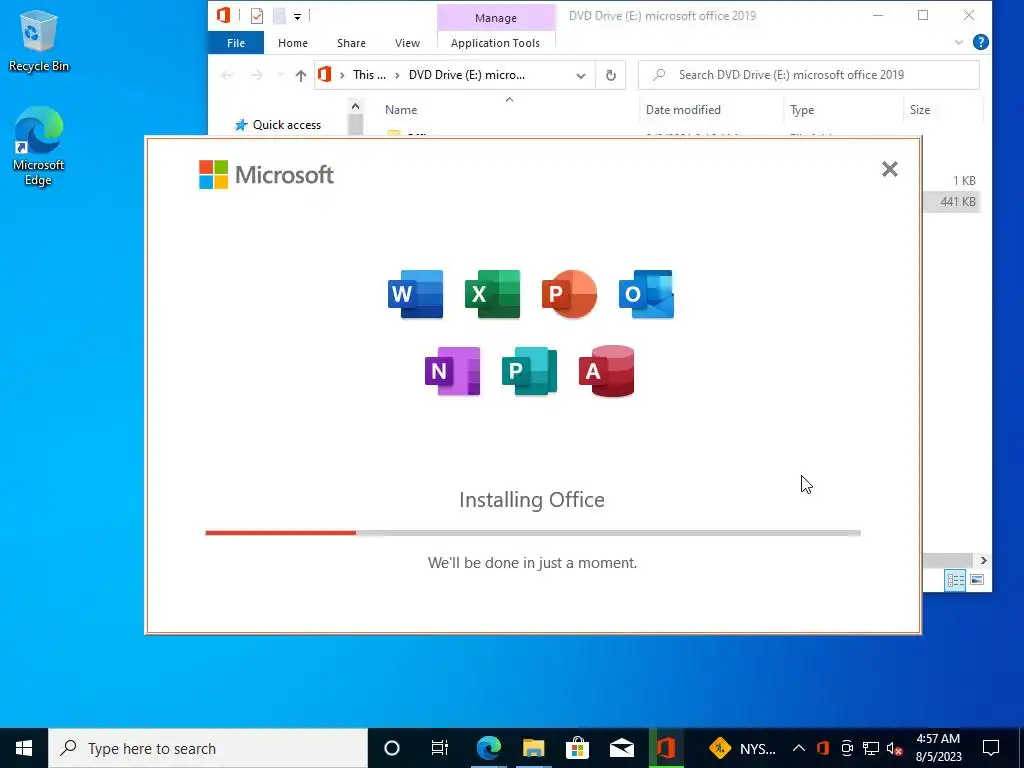
Task: Click horizontal scrollbar right arrow in Explorer
Action: (984, 560)
